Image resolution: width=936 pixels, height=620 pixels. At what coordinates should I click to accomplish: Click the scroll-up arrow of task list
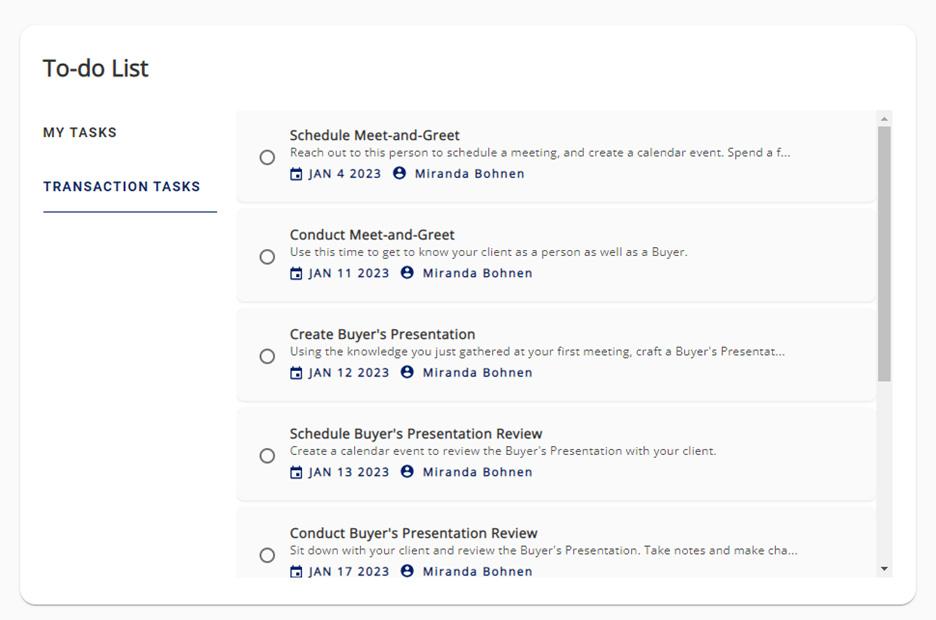click(885, 119)
